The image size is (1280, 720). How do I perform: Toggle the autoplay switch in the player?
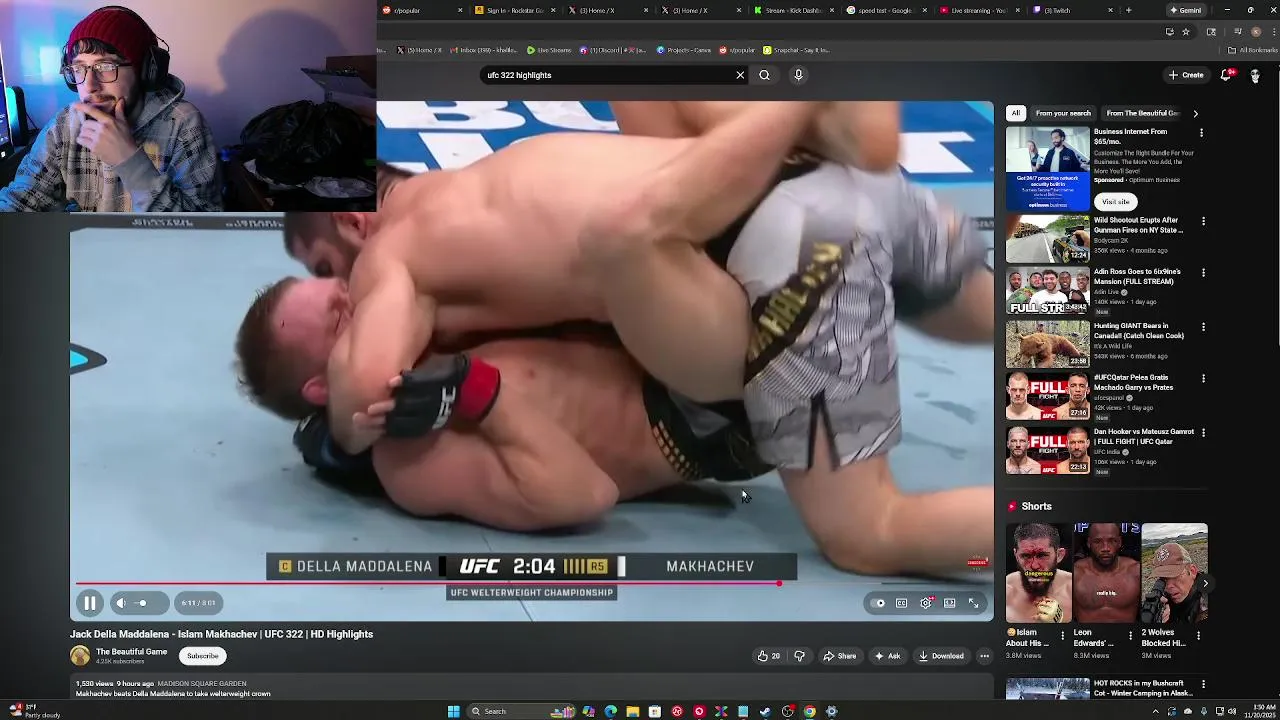(x=879, y=603)
